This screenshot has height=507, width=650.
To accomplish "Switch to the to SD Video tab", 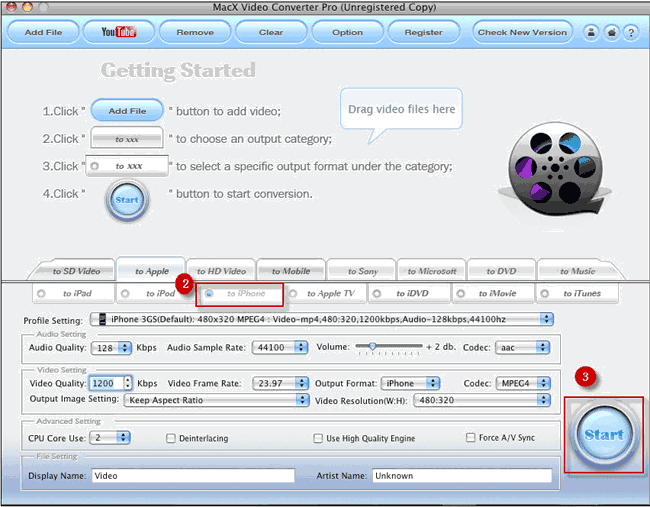I will (x=76, y=271).
